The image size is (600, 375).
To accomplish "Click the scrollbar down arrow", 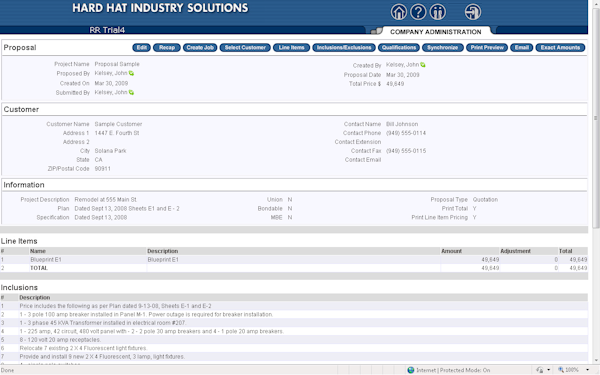I will coord(596,360).
